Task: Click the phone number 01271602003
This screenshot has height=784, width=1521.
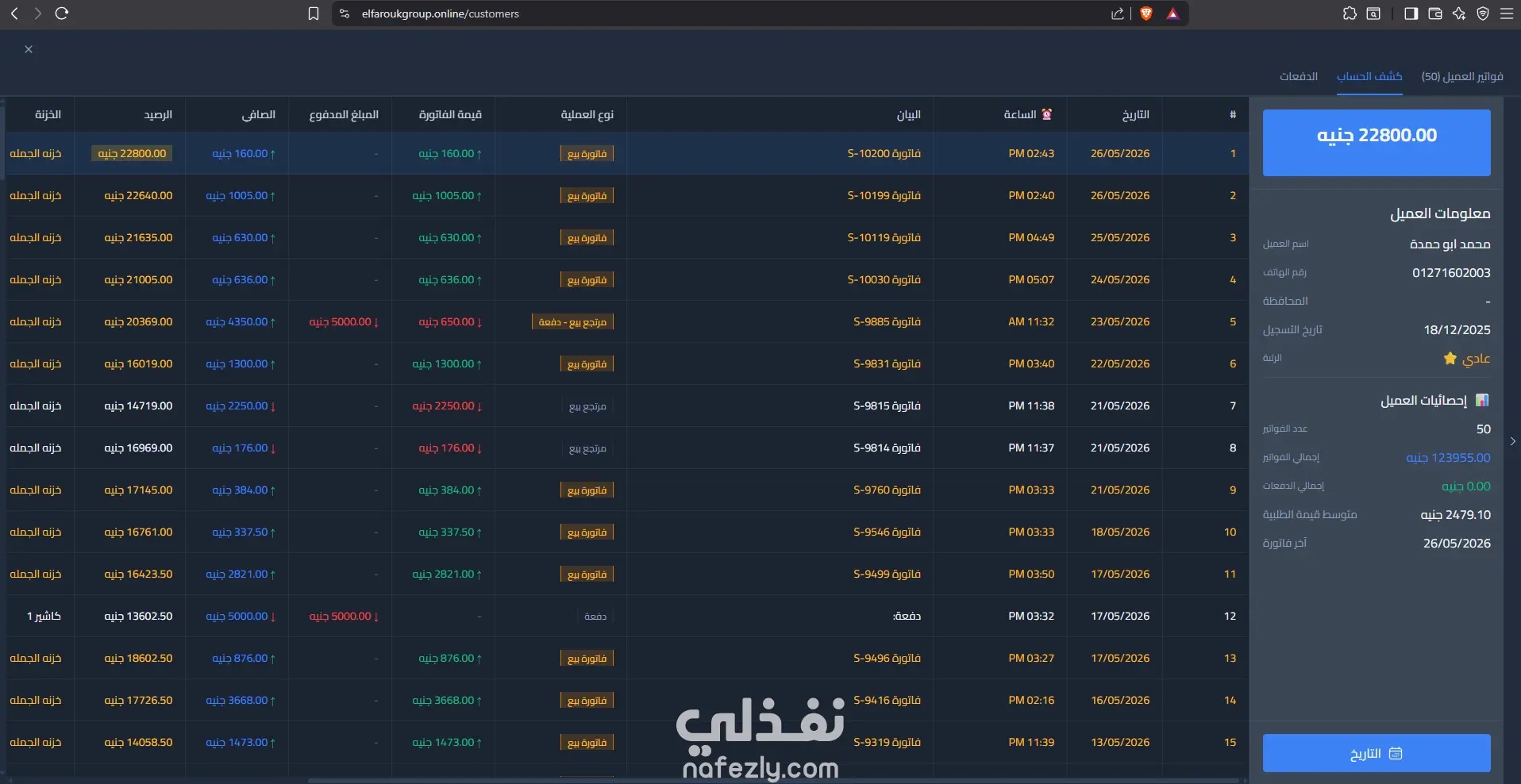Action: pyautogui.click(x=1451, y=272)
